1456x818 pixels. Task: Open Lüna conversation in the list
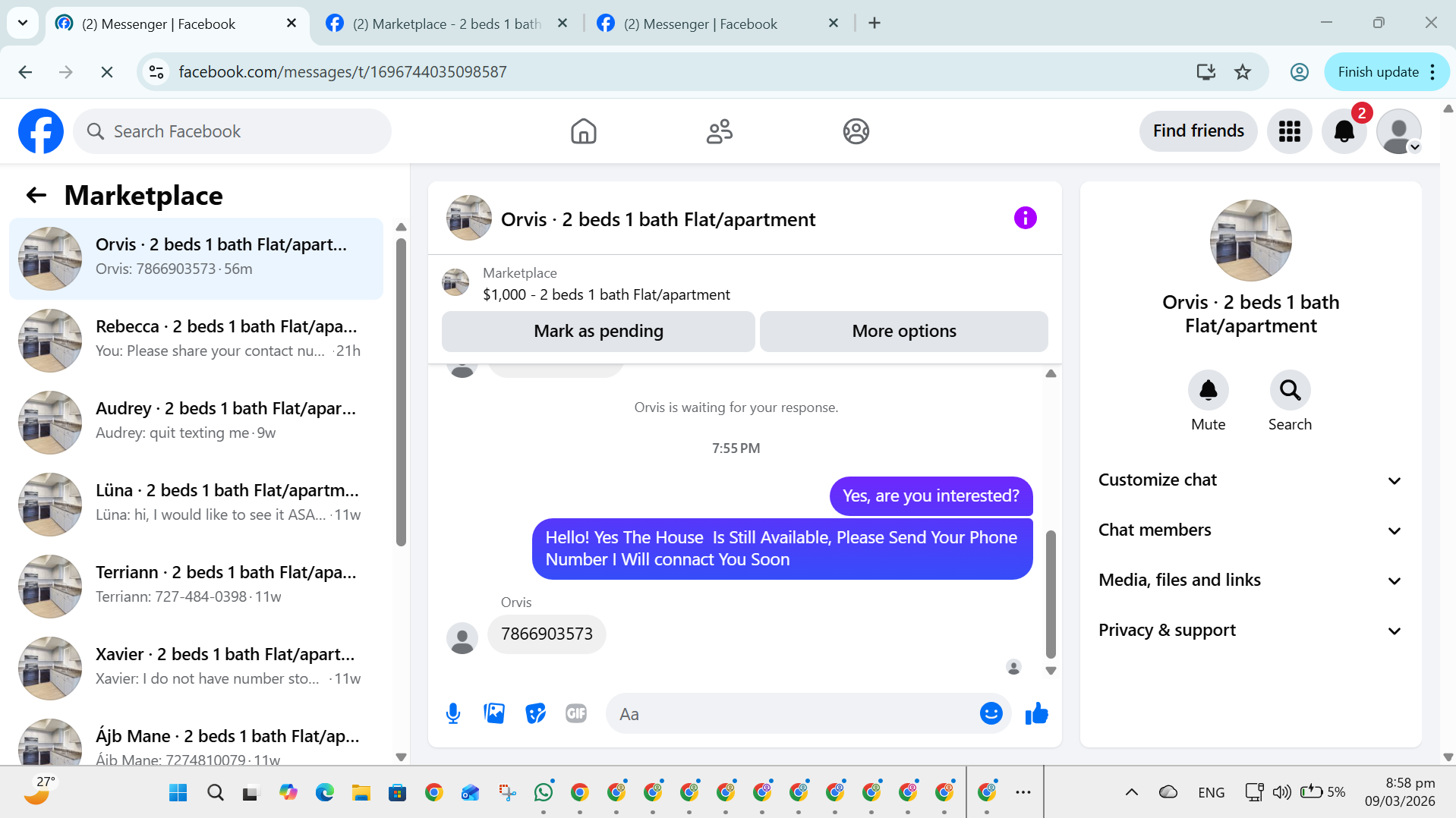coord(196,504)
